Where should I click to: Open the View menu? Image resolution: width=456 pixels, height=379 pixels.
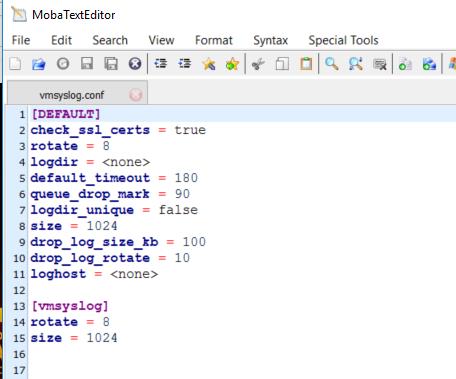pyautogui.click(x=161, y=40)
